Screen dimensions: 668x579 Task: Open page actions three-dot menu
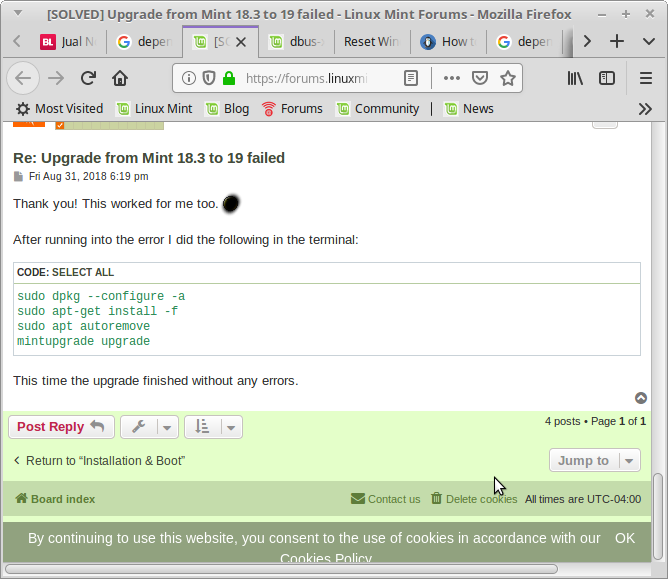[x=452, y=78]
